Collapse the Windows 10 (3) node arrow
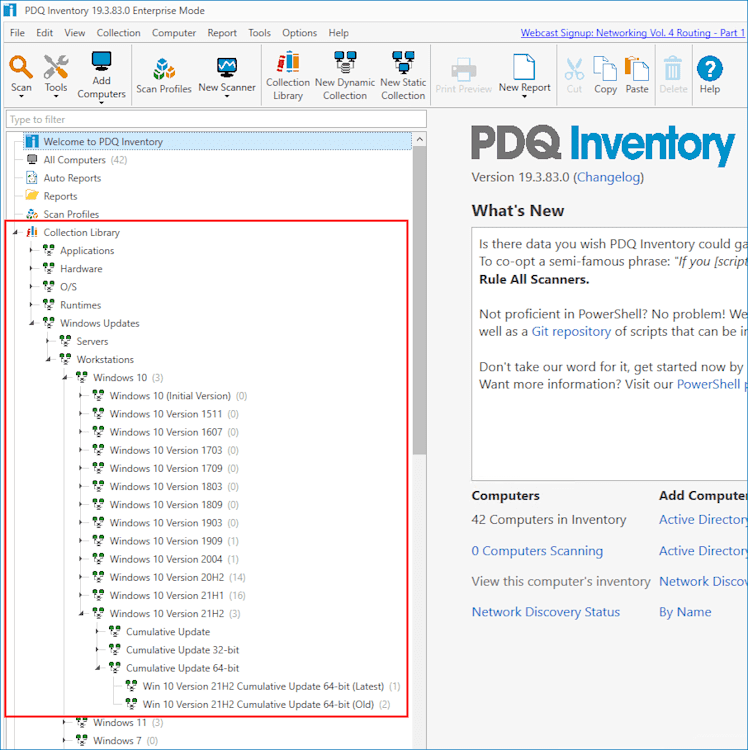 tap(65, 378)
